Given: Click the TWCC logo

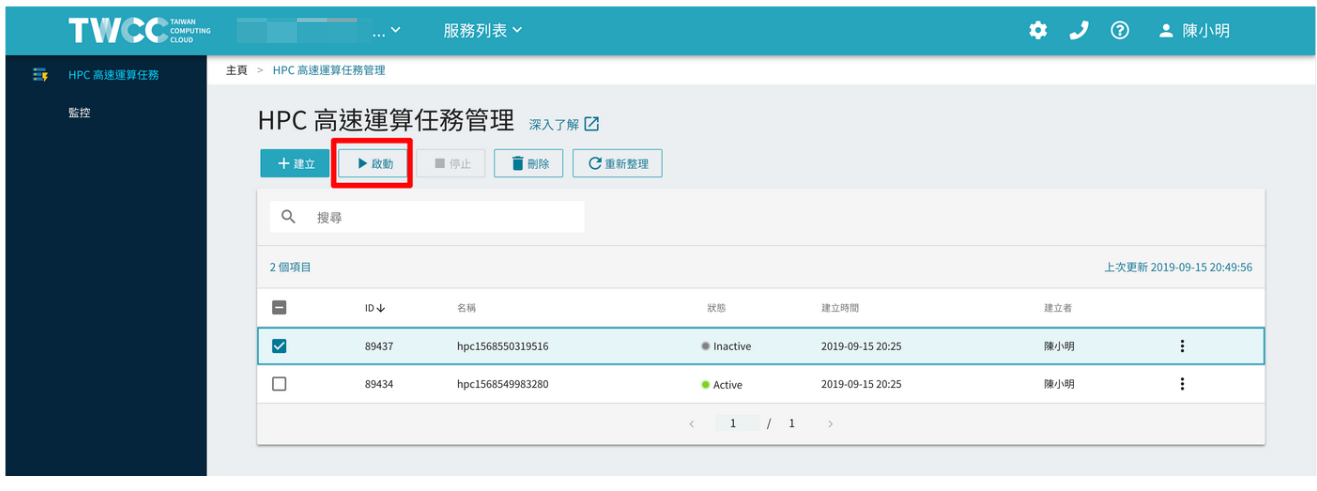Looking at the screenshot, I should (139, 31).
